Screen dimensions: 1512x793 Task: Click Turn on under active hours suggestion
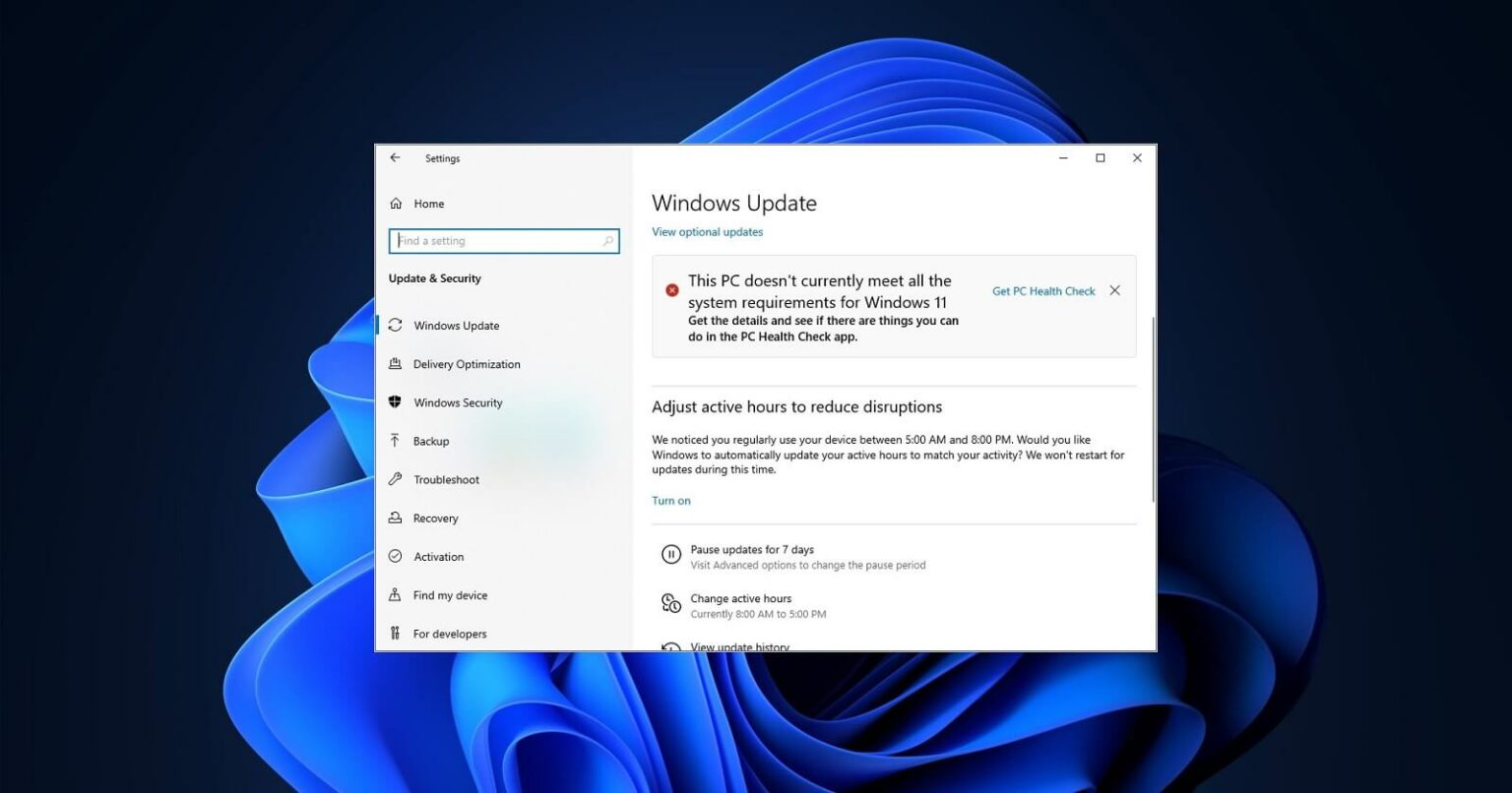(x=671, y=500)
